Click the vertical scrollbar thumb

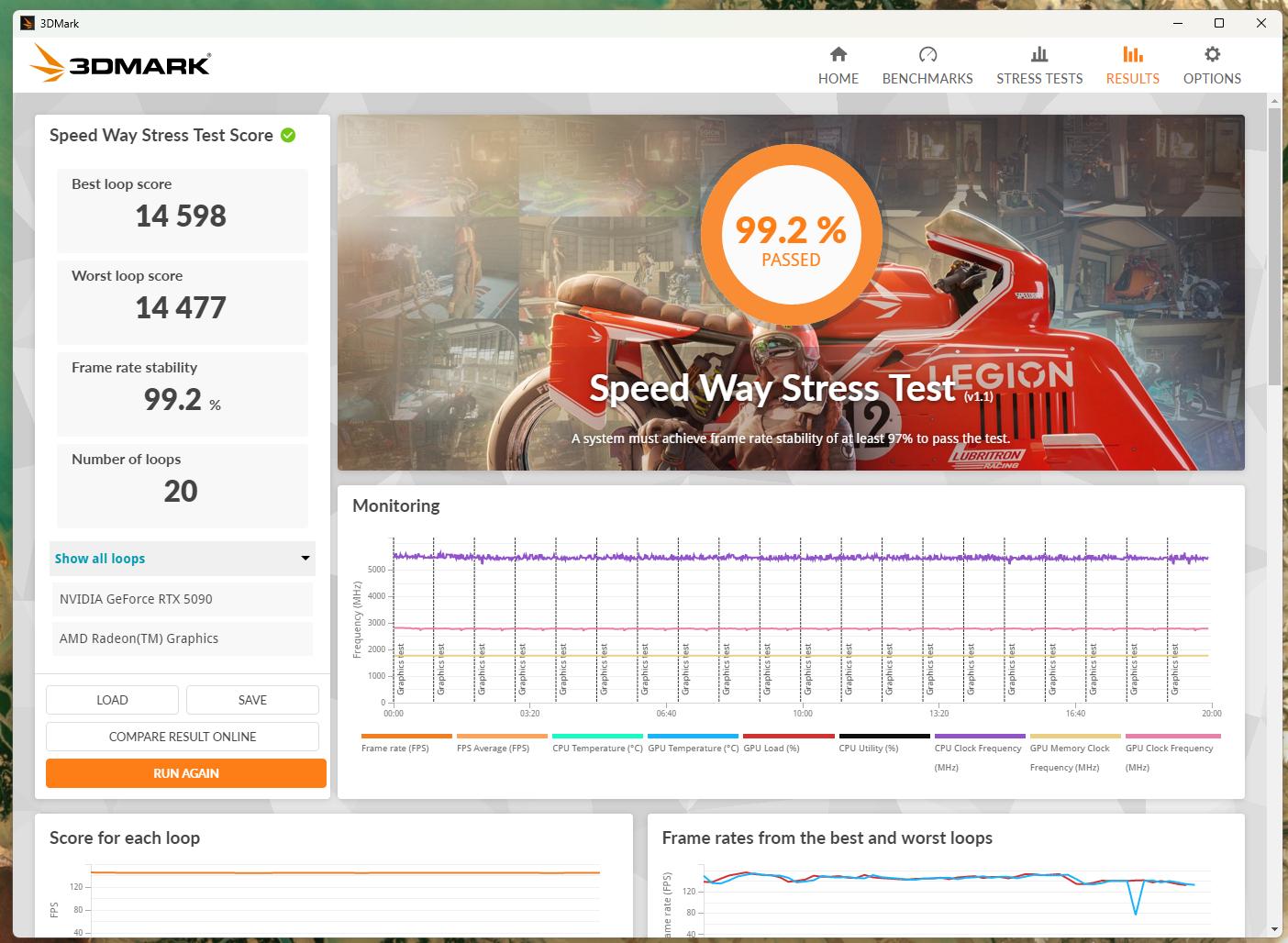(1274, 246)
